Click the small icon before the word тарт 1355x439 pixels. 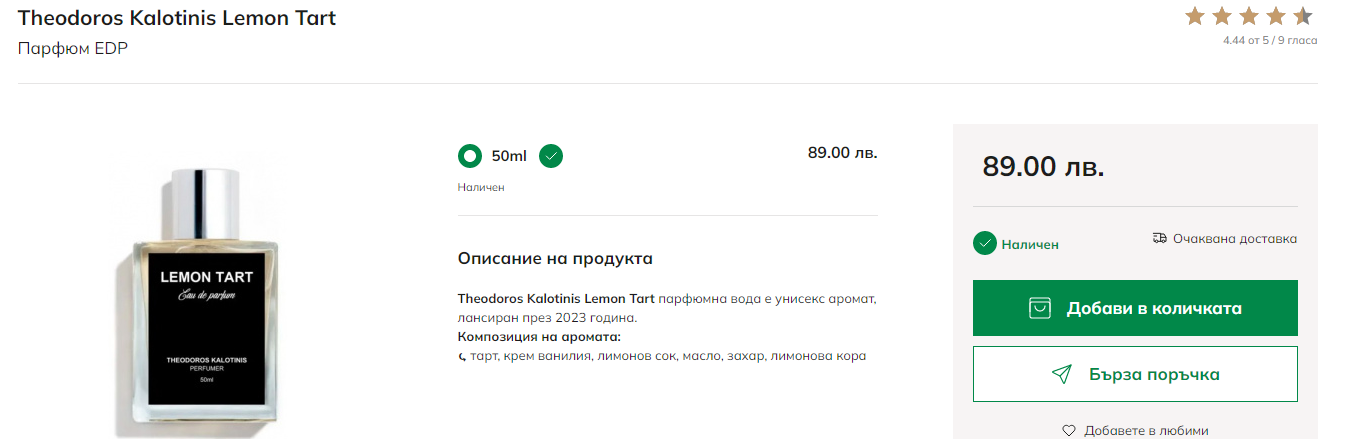(462, 356)
